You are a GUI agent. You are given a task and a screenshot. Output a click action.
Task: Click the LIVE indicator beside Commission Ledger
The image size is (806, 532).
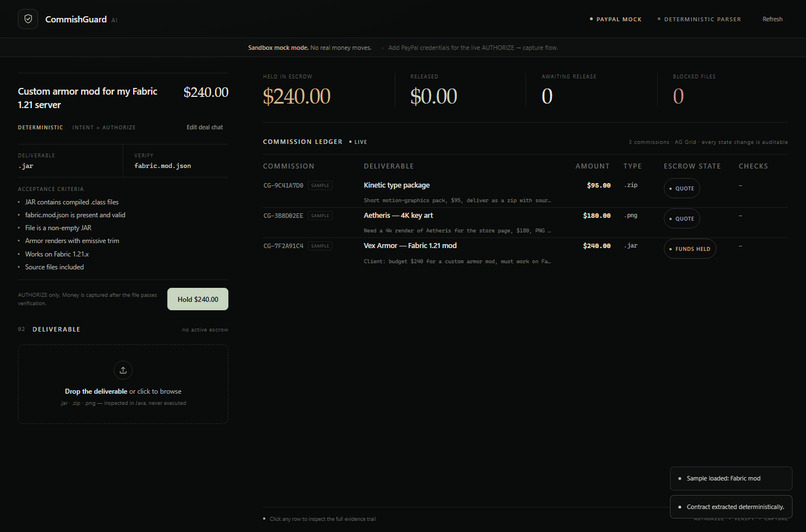tap(358, 142)
